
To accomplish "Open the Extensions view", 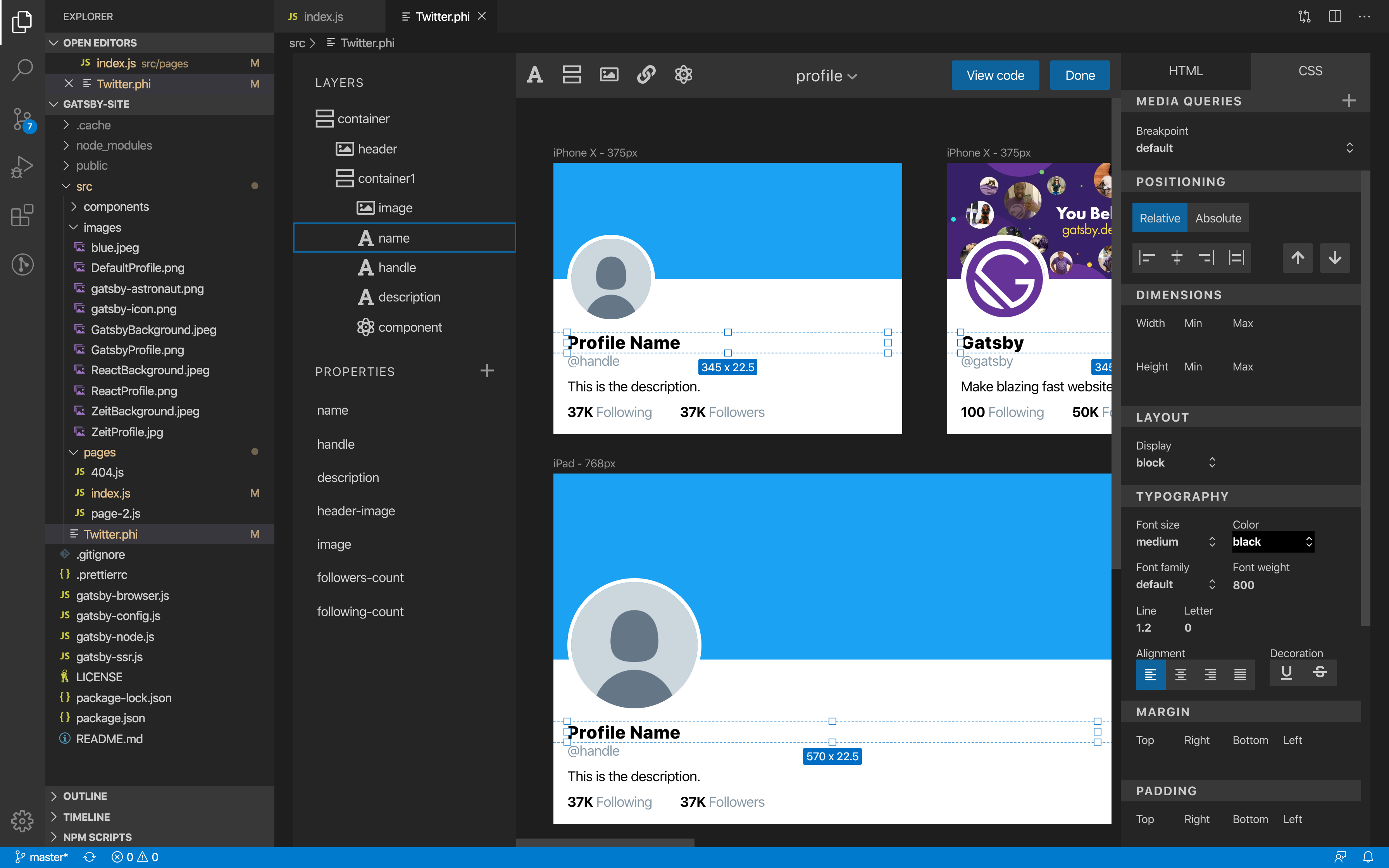I will pos(22,215).
